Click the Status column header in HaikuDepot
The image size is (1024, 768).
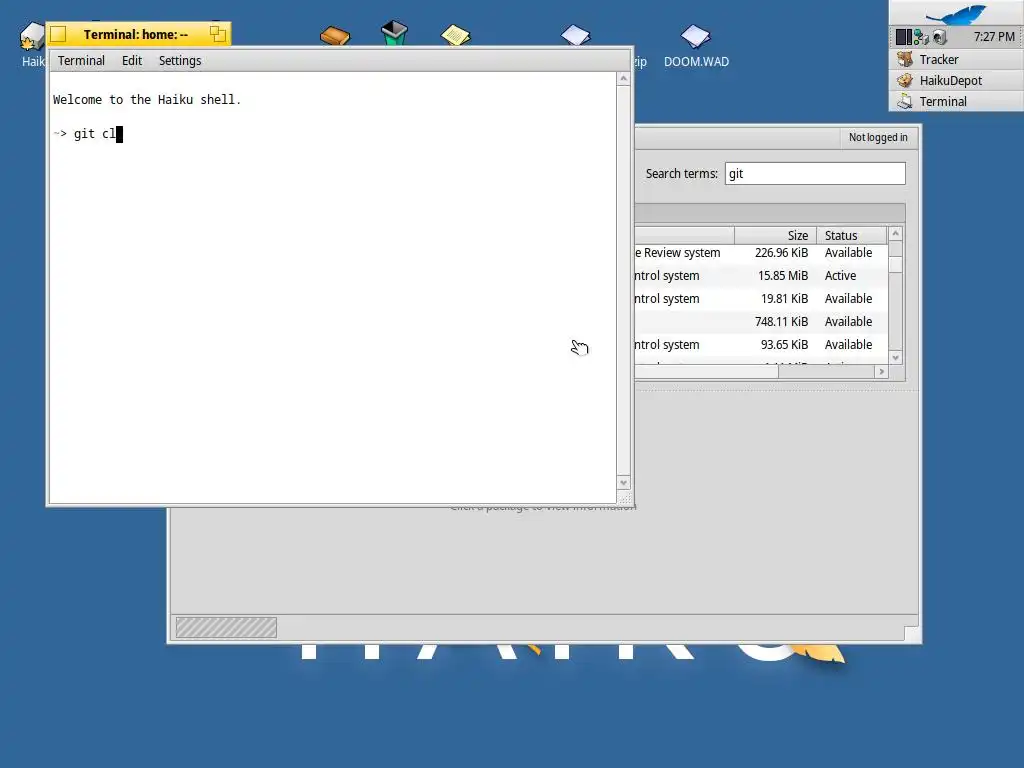[x=852, y=235]
